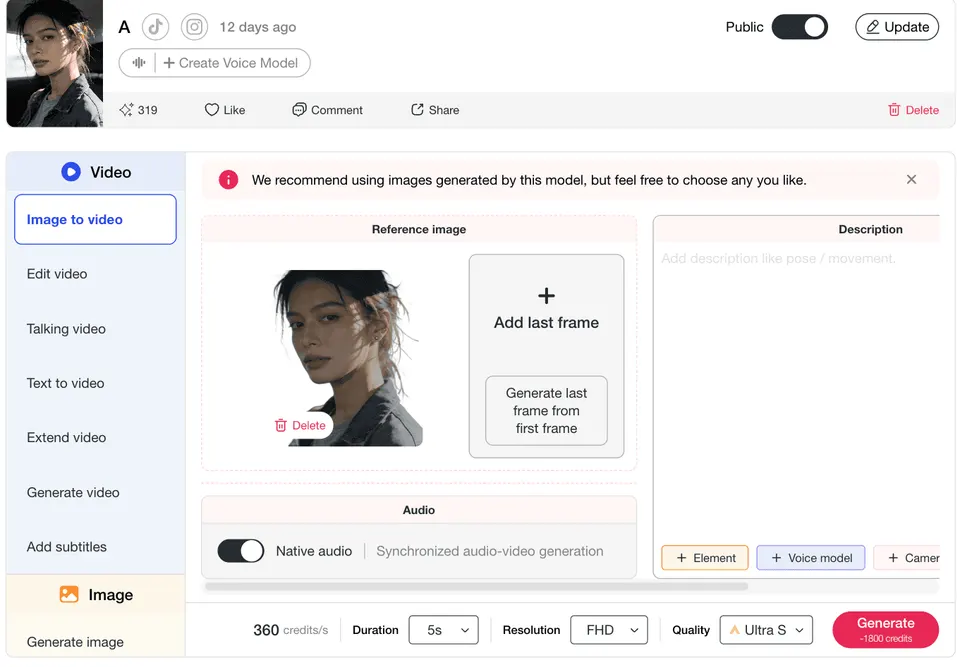Click the Video section play icon
This screenshot has width=960, height=667.
click(71, 172)
